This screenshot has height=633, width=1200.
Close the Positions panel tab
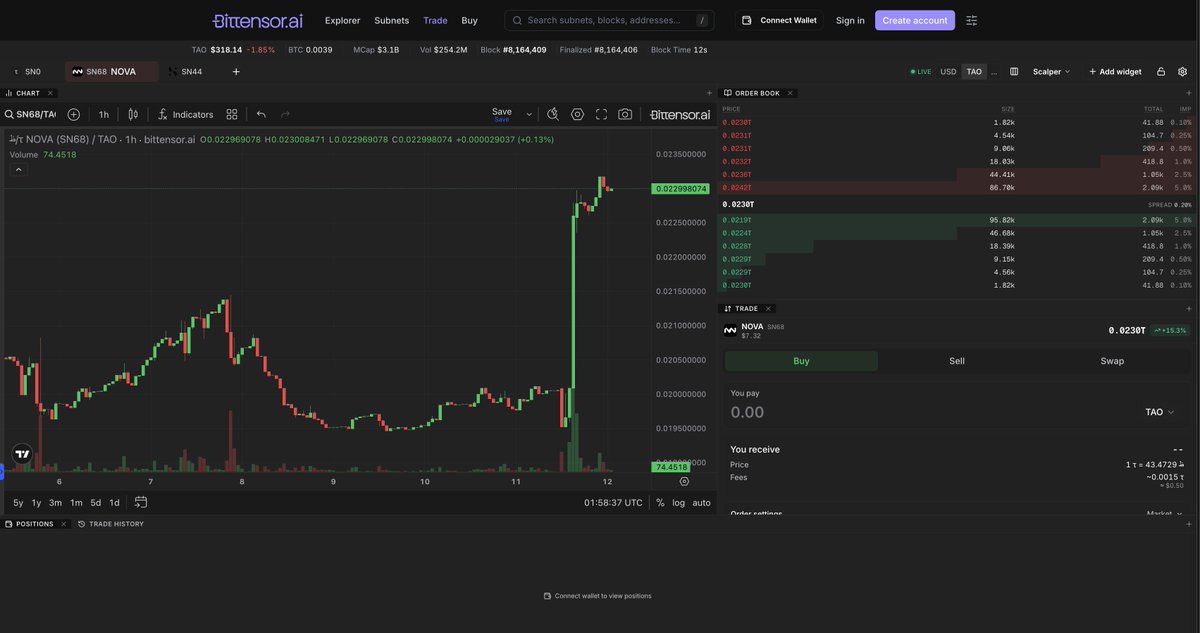64,524
